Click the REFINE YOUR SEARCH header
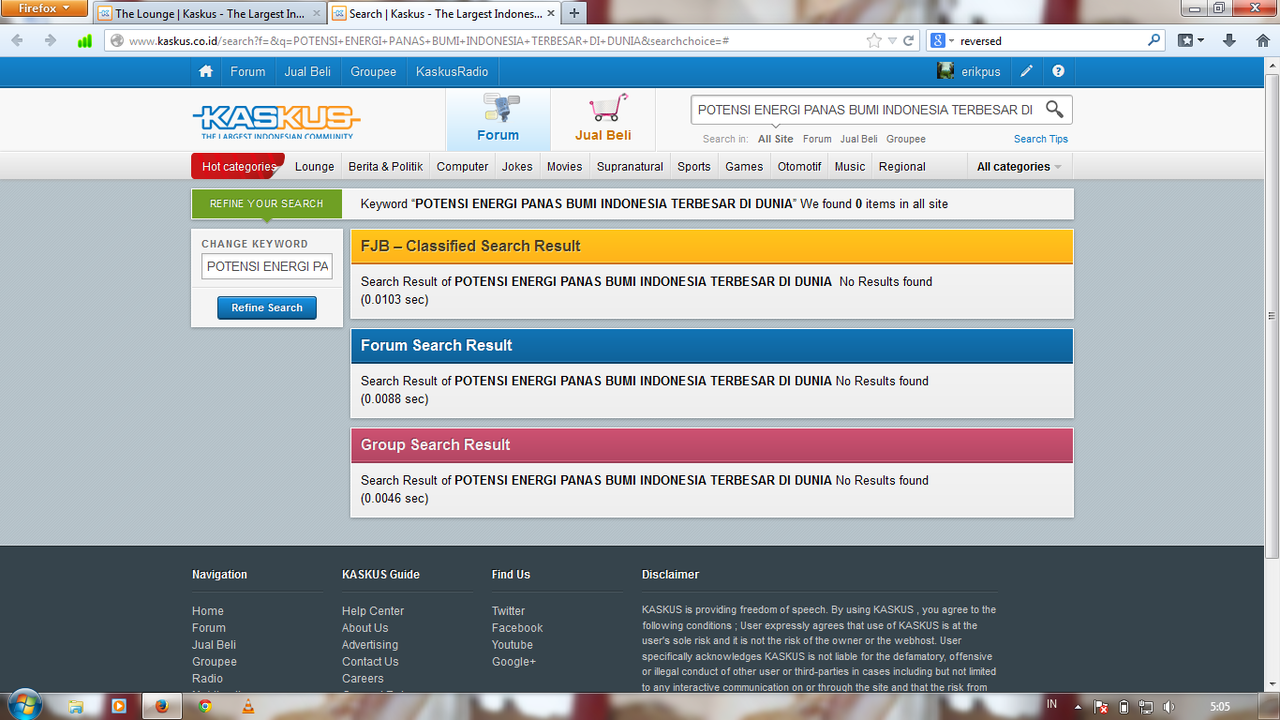 tap(267, 204)
